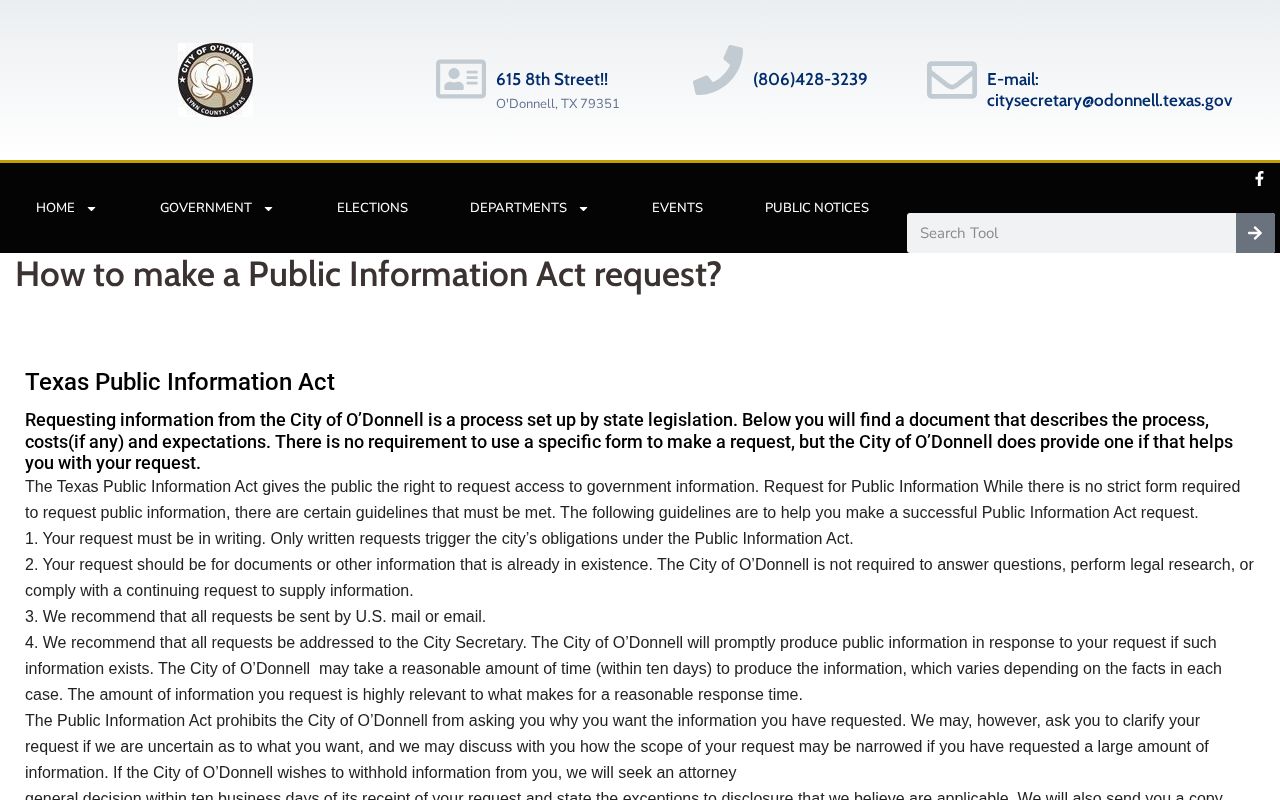Expand the Government menu dropdown arrow
1280x800 pixels.
268,209
